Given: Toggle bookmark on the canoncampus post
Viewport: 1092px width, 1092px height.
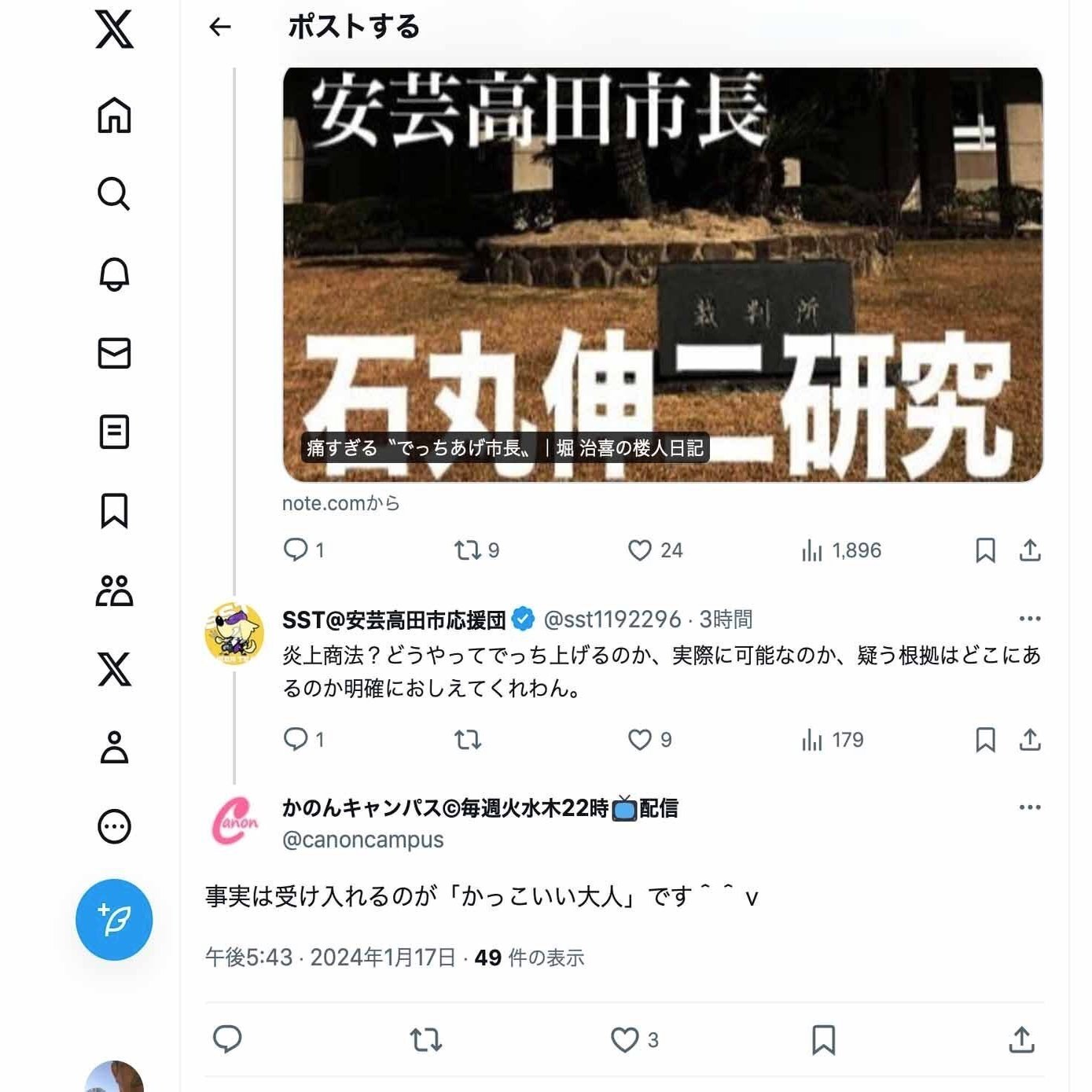Looking at the screenshot, I should [x=823, y=1039].
